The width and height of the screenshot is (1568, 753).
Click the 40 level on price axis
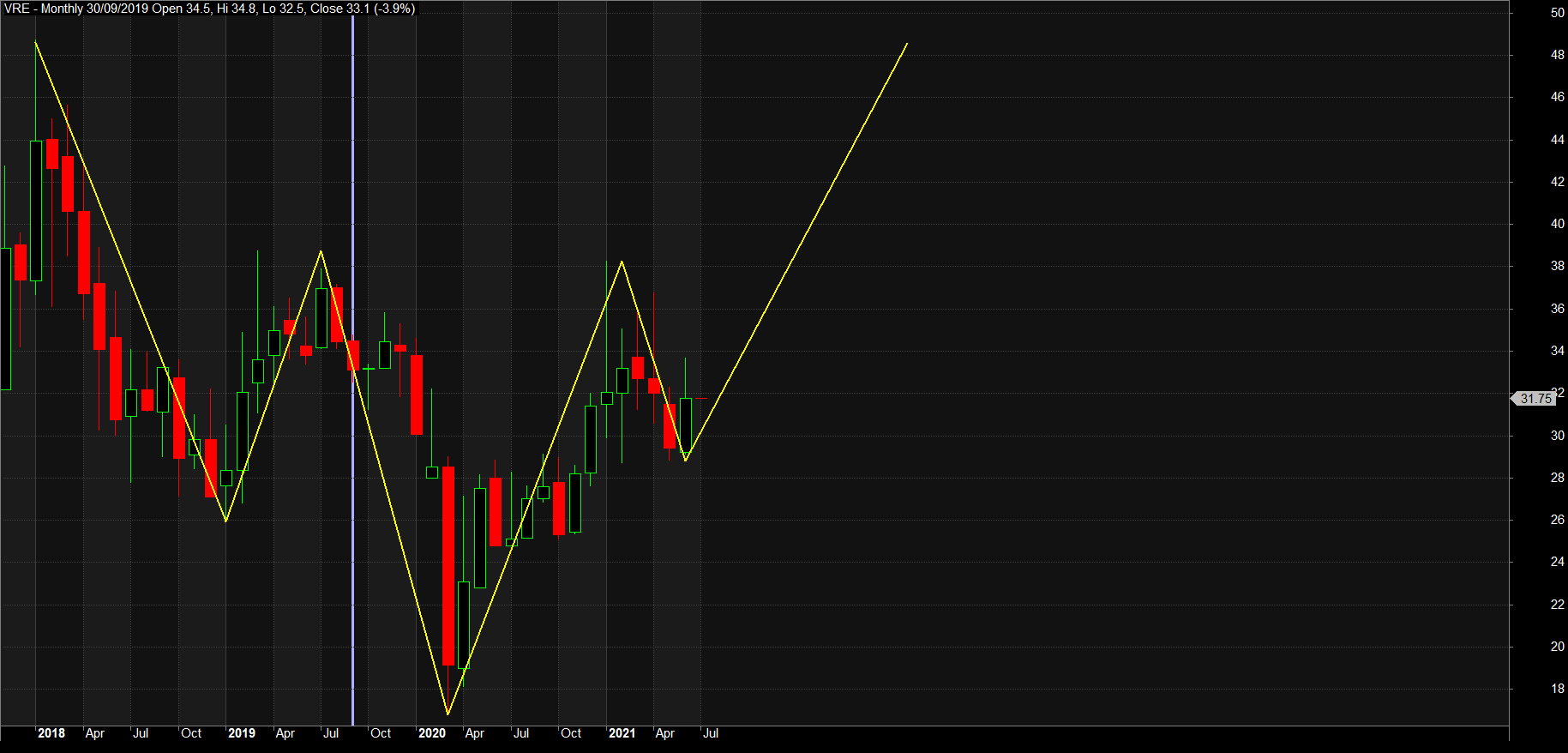[x=1557, y=224]
